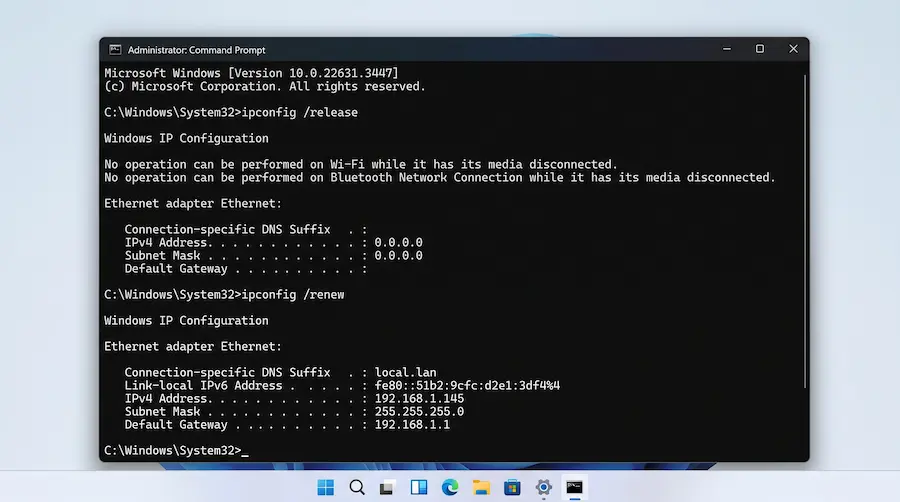Click the first "Windows IP Configuration" heading
The height and width of the screenshot is (502, 900).
pos(186,139)
